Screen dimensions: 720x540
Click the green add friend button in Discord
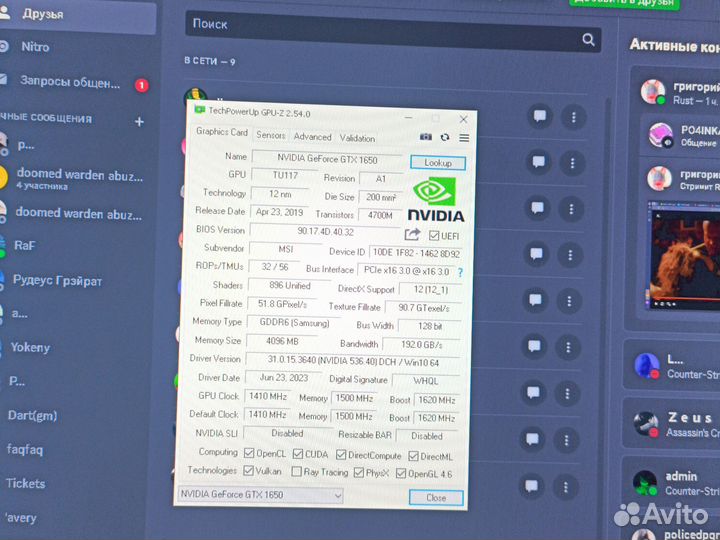pyautogui.click(x=624, y=2)
